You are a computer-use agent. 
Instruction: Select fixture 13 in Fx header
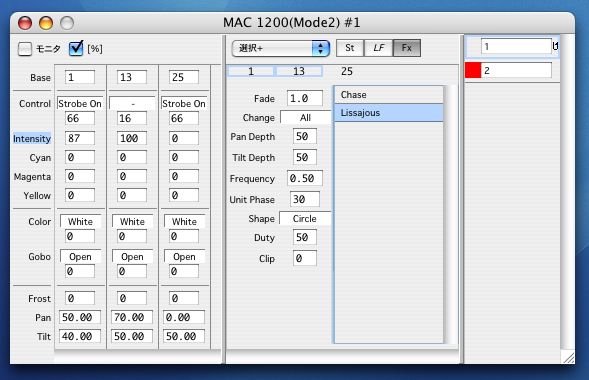pyautogui.click(x=299, y=71)
